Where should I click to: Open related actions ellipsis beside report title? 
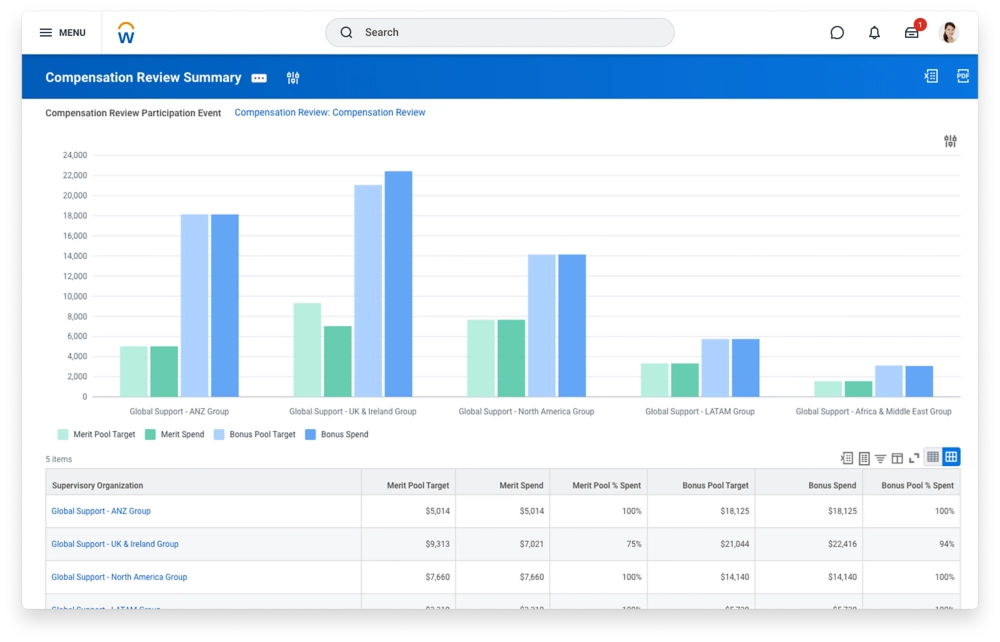pyautogui.click(x=259, y=78)
